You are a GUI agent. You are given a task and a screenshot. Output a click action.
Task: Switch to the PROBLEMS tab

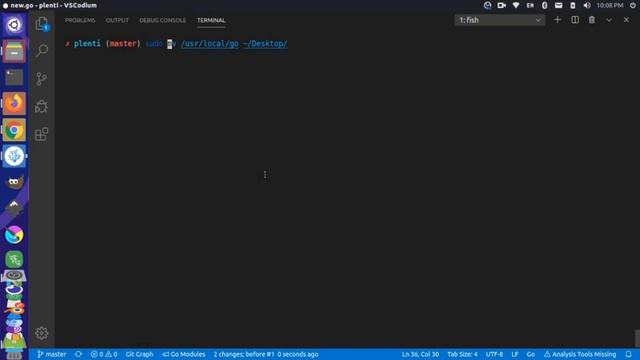(80, 20)
